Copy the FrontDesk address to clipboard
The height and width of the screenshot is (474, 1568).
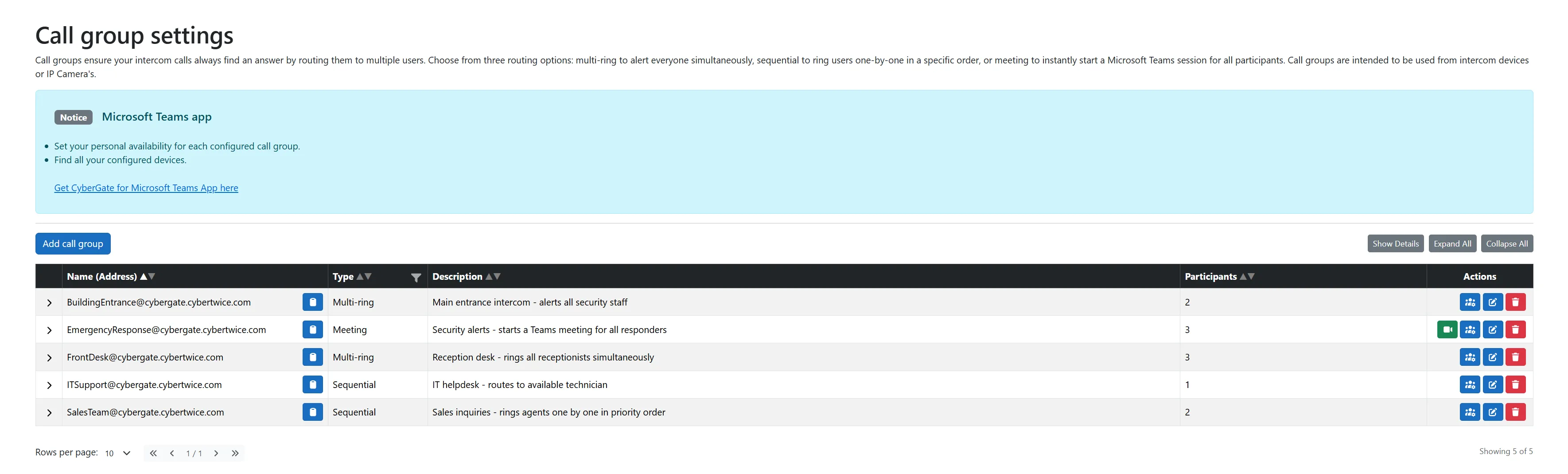(x=312, y=357)
